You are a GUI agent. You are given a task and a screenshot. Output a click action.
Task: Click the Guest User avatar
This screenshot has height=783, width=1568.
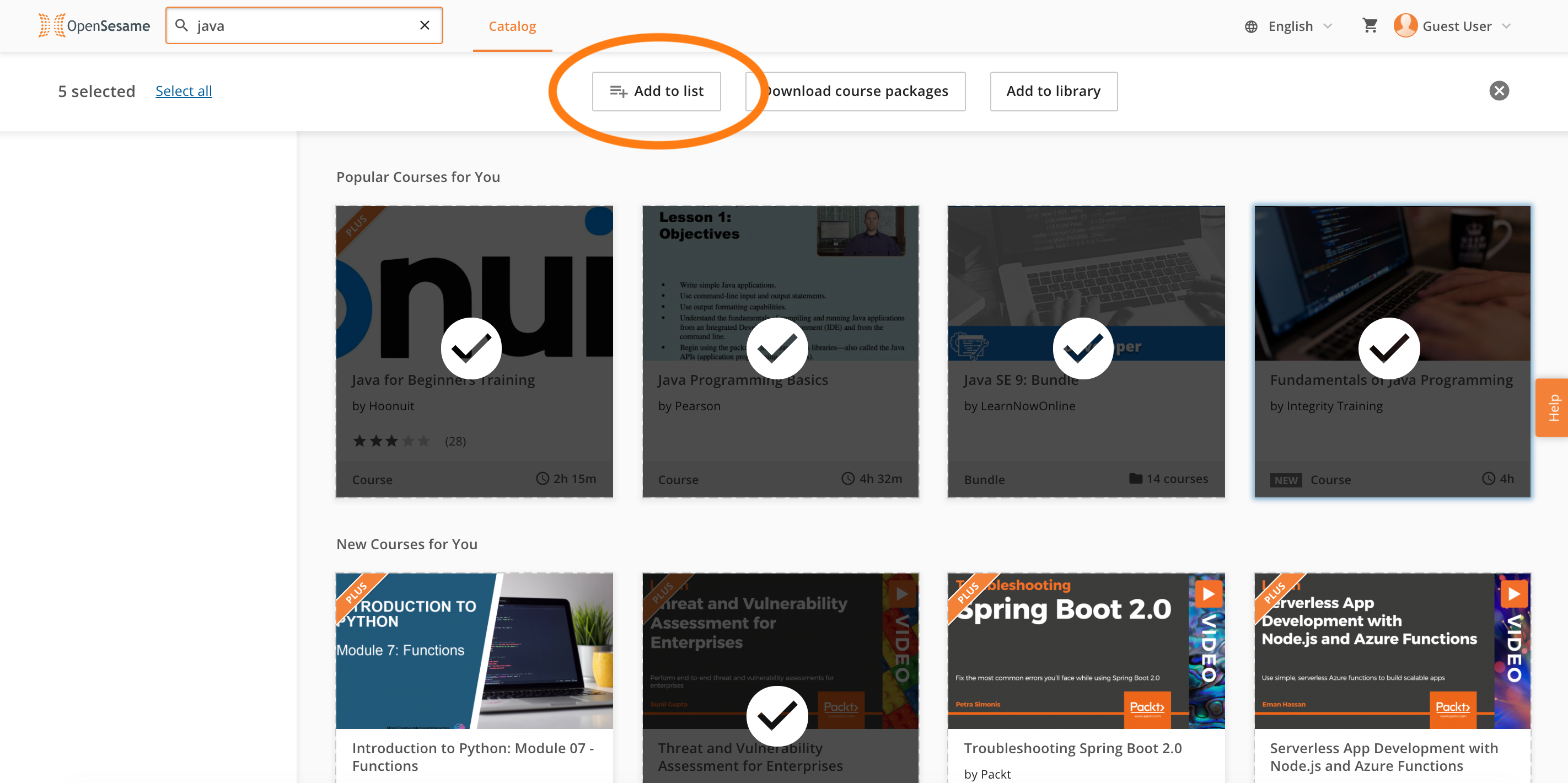pyautogui.click(x=1405, y=25)
